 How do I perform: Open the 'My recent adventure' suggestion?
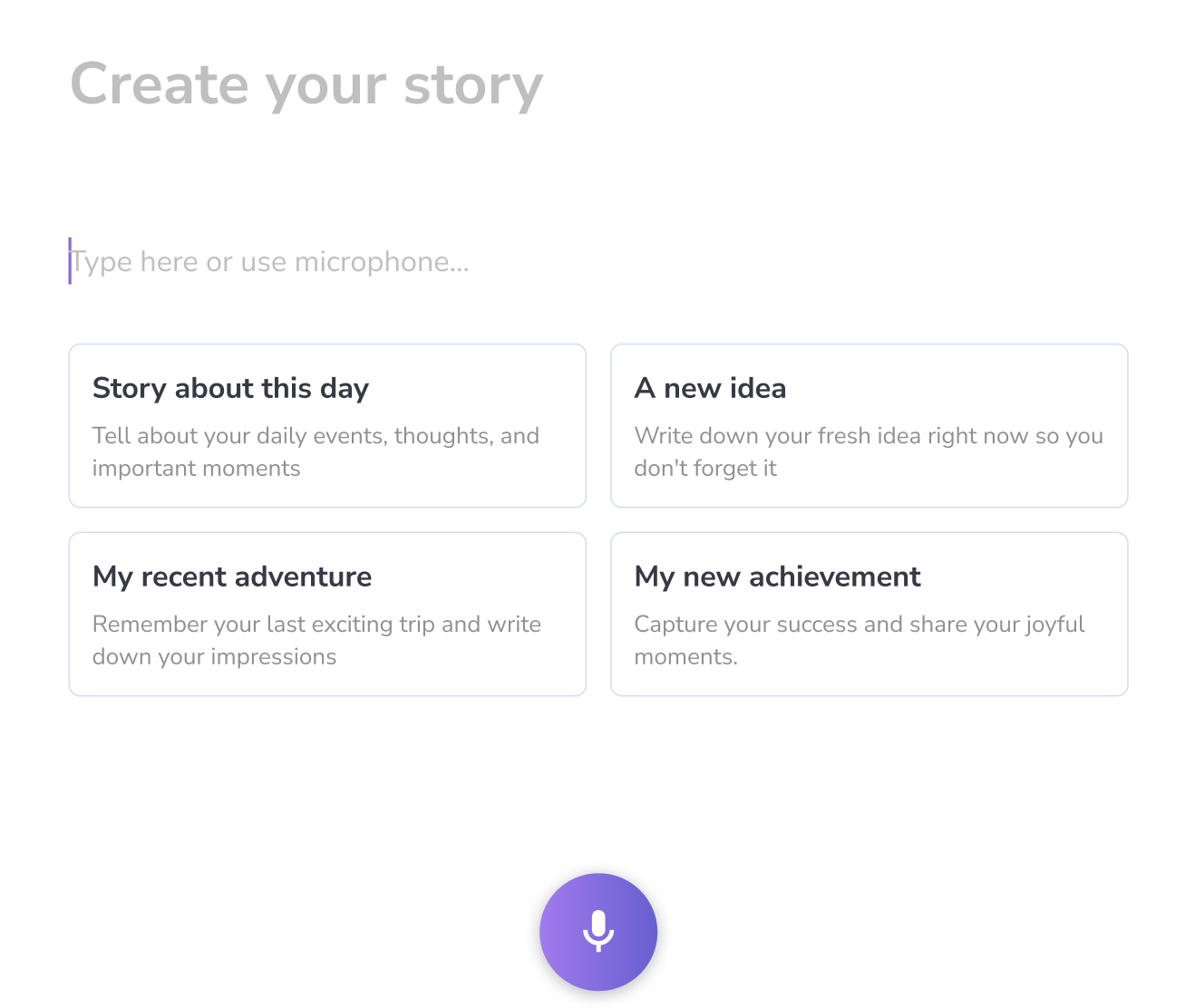[327, 614]
